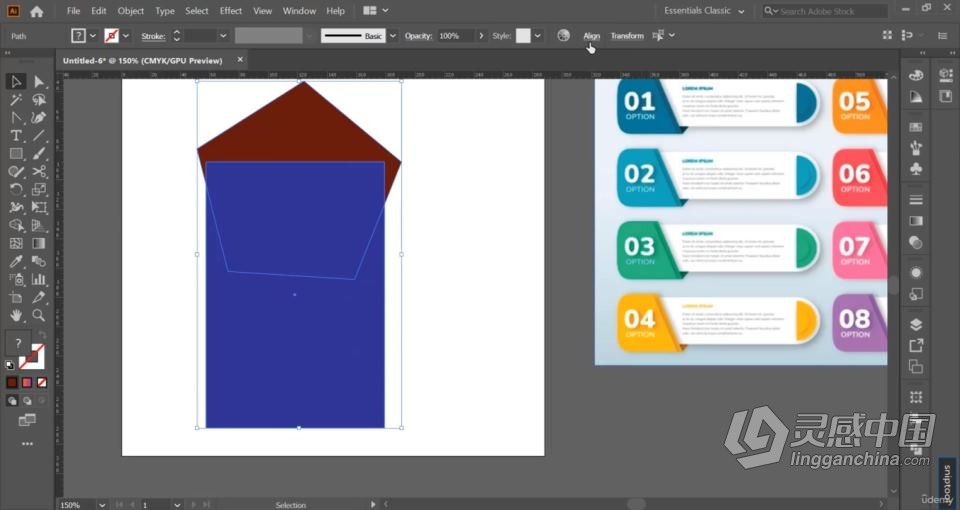960x510 pixels.
Task: Select the Selection tool (black arrow)
Action: click(x=16, y=81)
